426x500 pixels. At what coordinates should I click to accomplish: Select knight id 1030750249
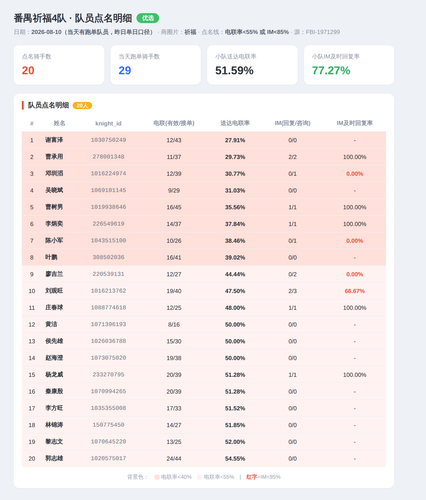click(x=108, y=140)
